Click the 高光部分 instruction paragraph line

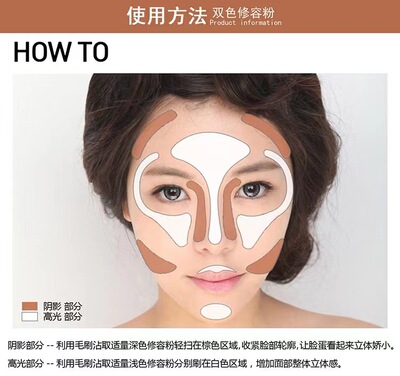(x=174, y=363)
